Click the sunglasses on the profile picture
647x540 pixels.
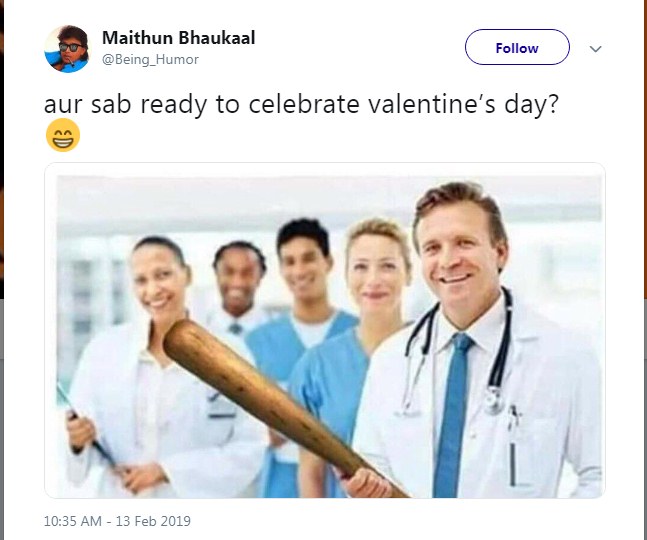click(x=70, y=47)
